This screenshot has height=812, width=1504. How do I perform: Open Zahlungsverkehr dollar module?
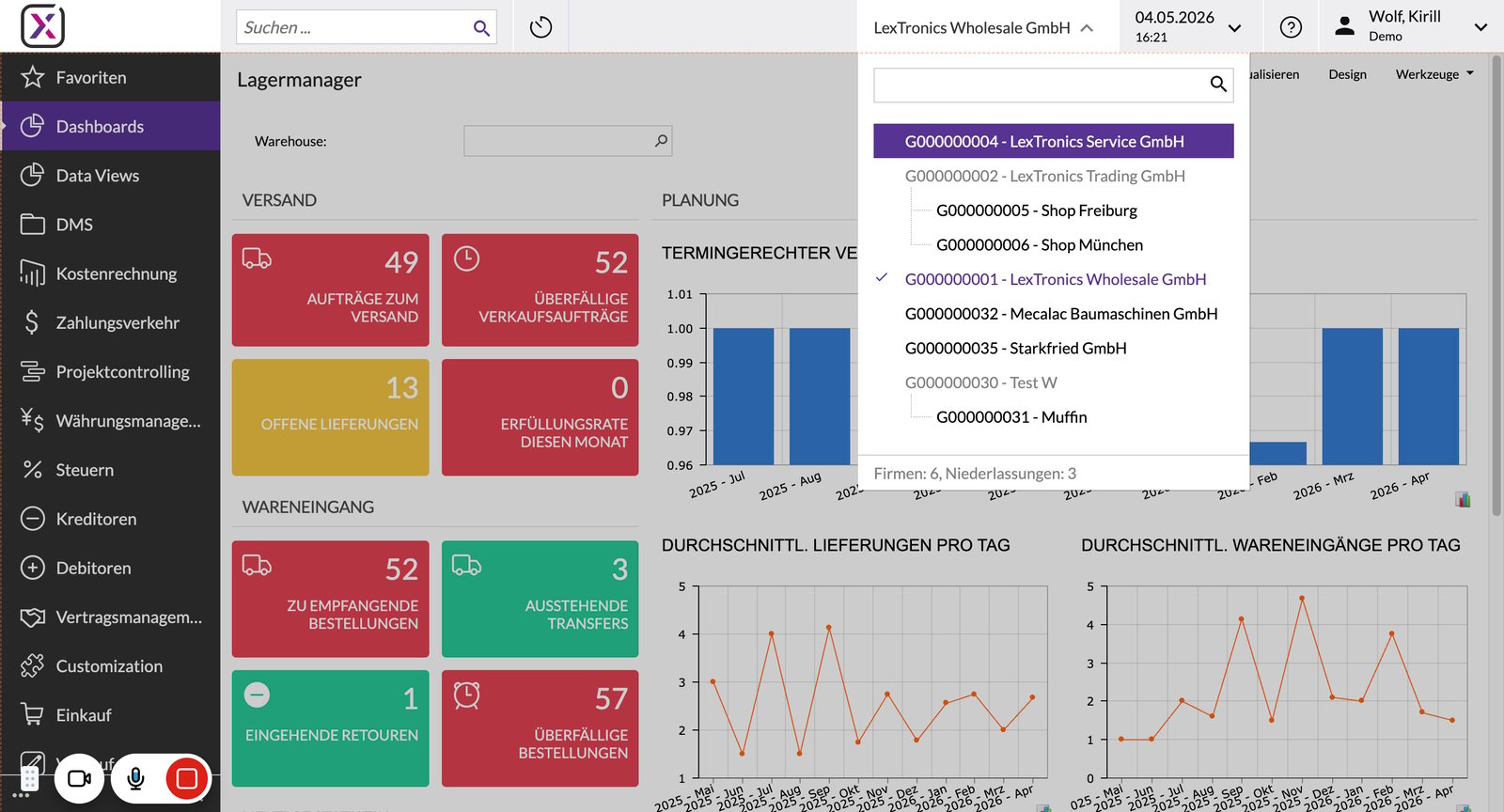[x=110, y=322]
